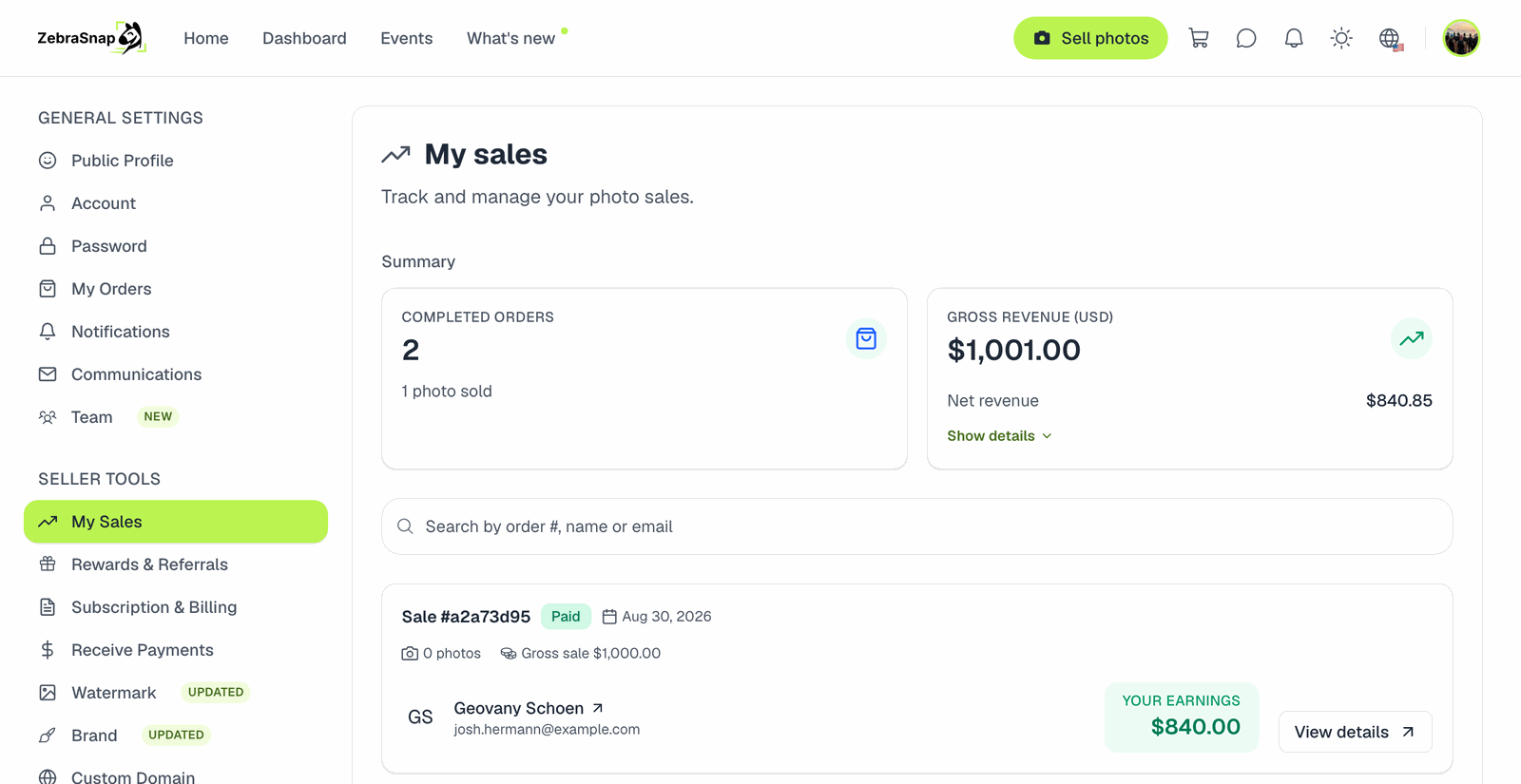Click the people Team icon

coord(48,417)
